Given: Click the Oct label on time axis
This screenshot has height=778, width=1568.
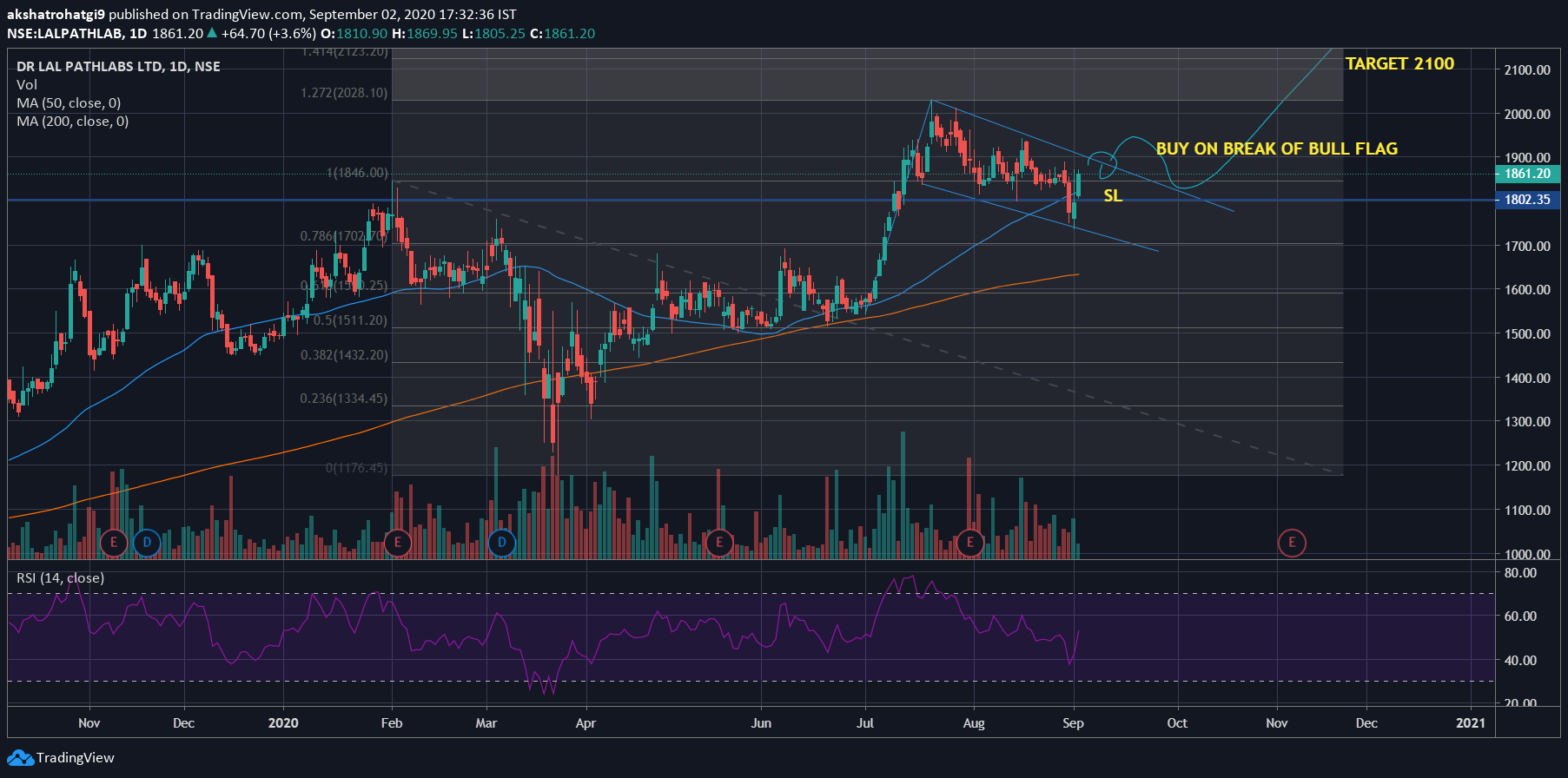Looking at the screenshot, I should [x=1177, y=722].
